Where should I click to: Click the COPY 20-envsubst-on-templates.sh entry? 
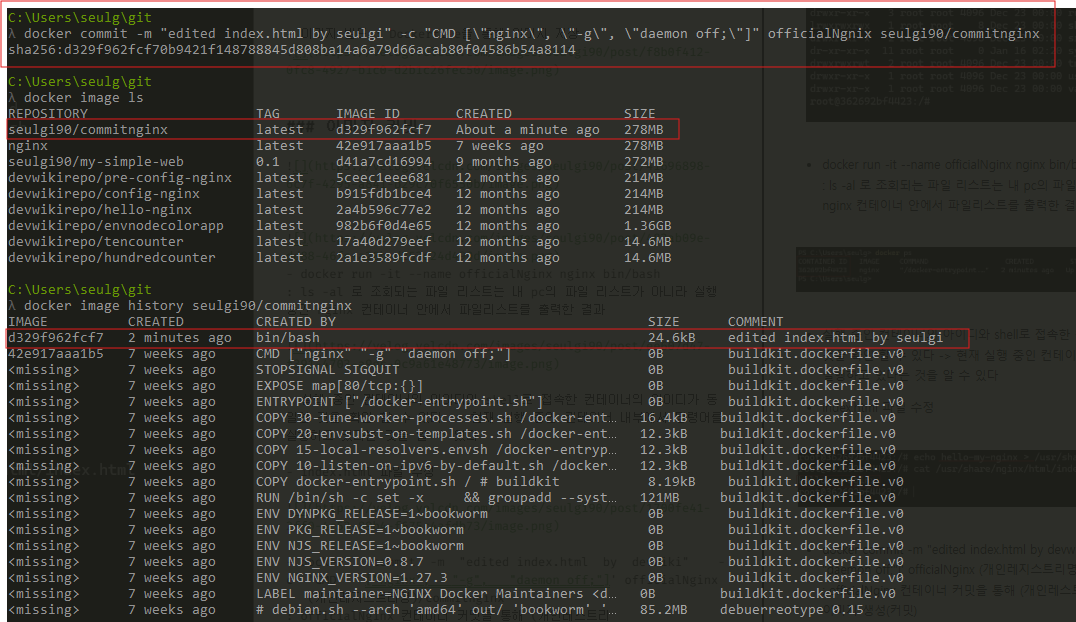coord(436,434)
